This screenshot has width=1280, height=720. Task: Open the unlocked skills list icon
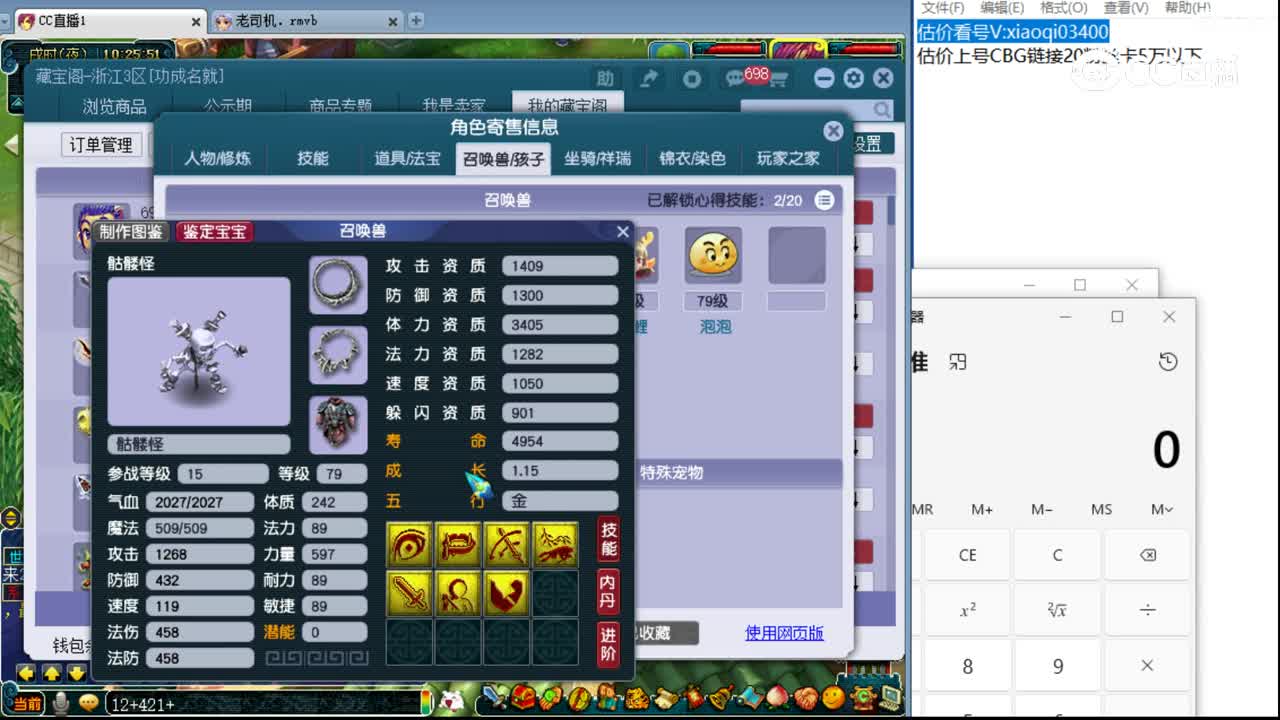click(x=824, y=200)
